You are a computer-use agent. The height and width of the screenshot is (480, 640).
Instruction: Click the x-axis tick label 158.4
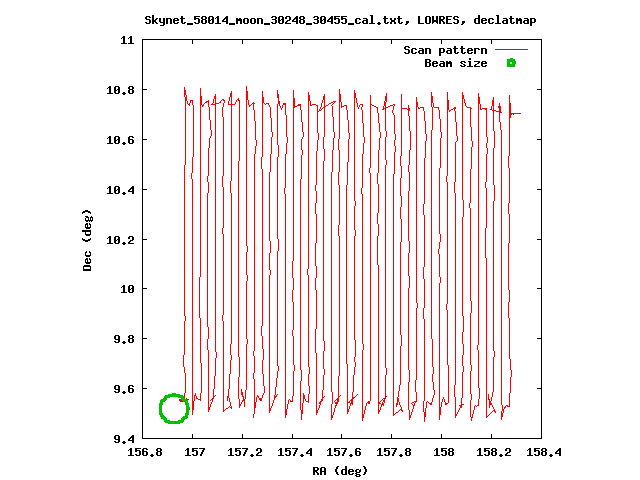(x=543, y=452)
